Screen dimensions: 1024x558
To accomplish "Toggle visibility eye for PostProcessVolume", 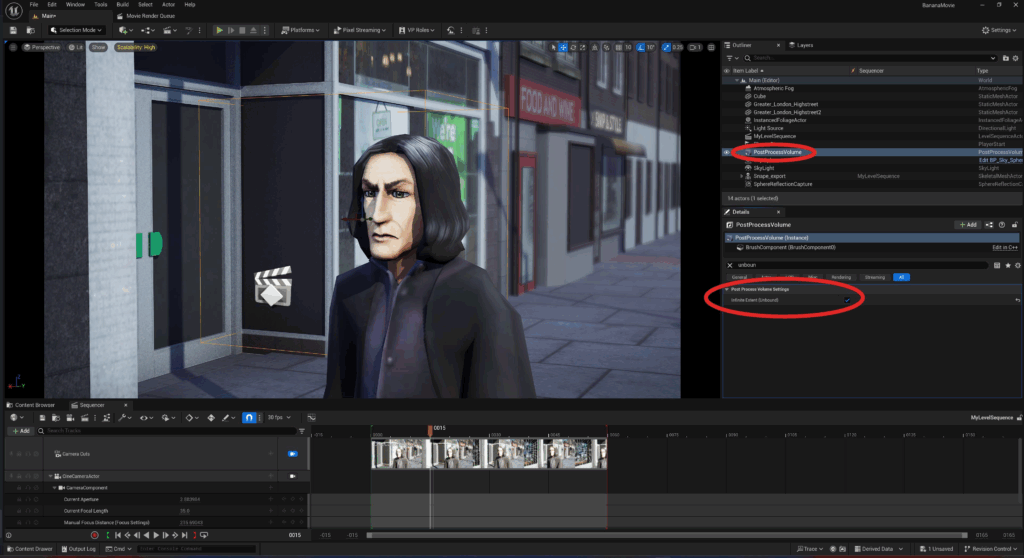I will 727,152.
